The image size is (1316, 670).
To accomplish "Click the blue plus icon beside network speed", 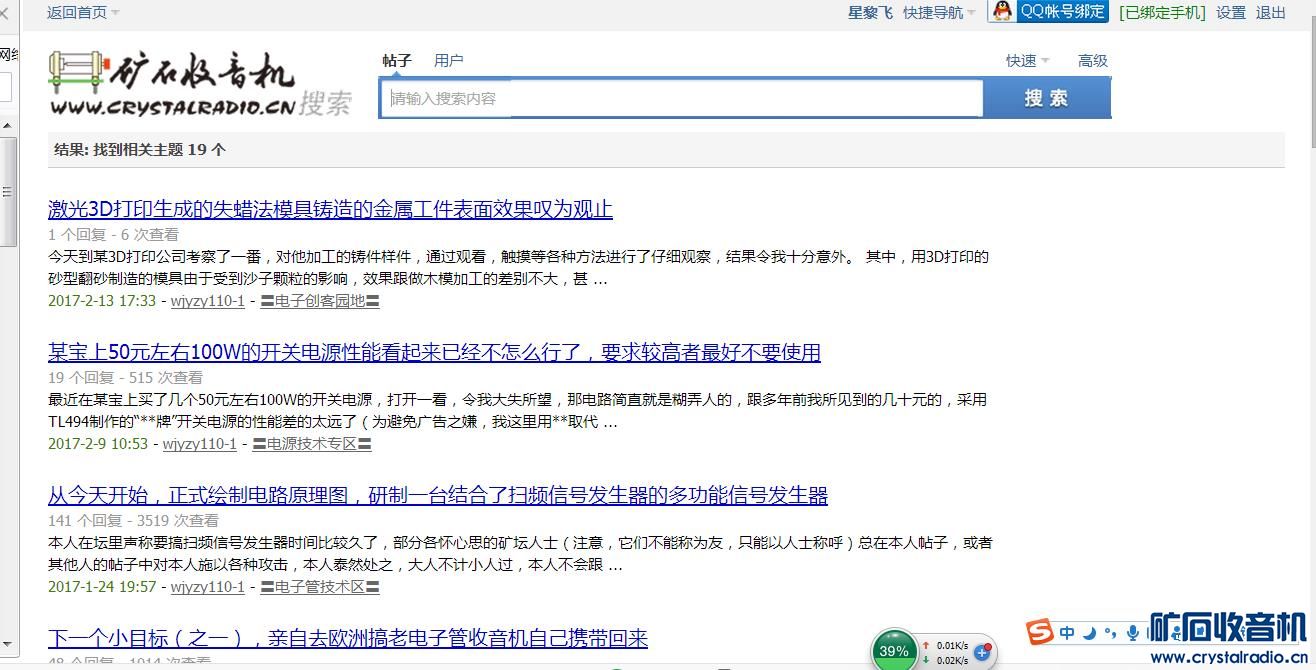I will click(982, 653).
